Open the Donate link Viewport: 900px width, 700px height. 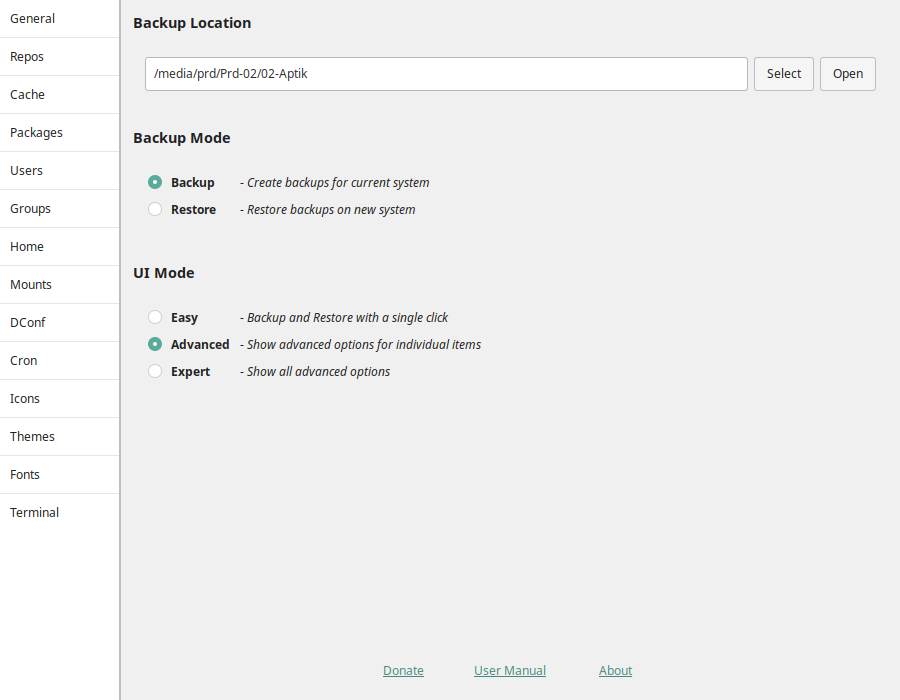(404, 670)
